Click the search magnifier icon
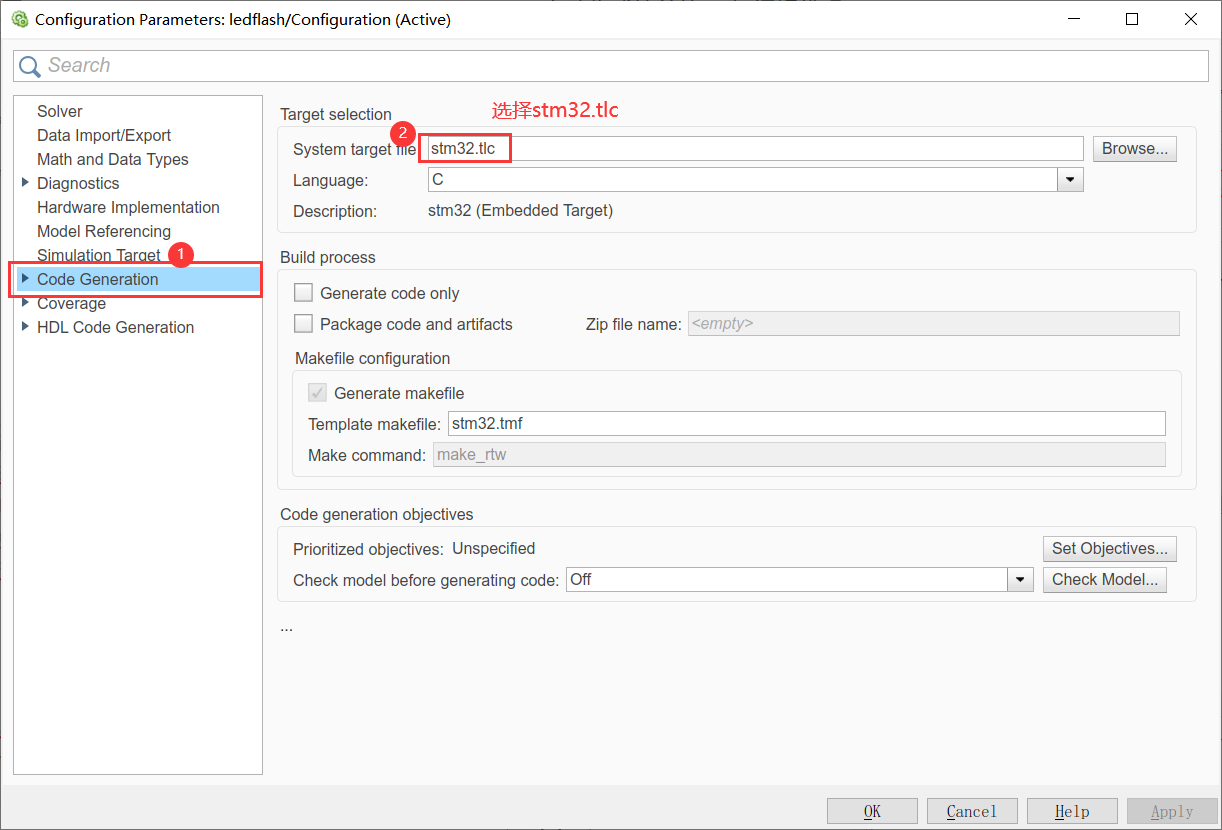 pyautogui.click(x=31, y=66)
